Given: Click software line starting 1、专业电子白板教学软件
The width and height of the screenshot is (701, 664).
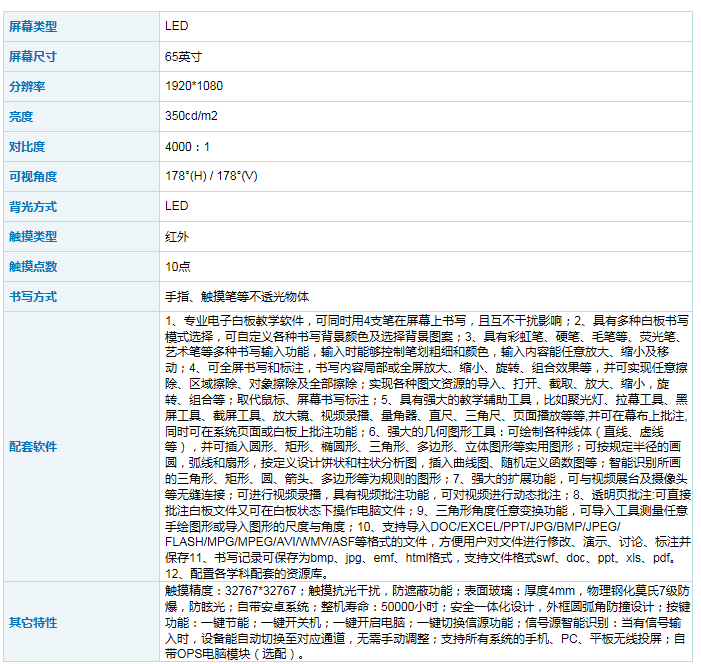Looking at the screenshot, I should pos(427,321).
